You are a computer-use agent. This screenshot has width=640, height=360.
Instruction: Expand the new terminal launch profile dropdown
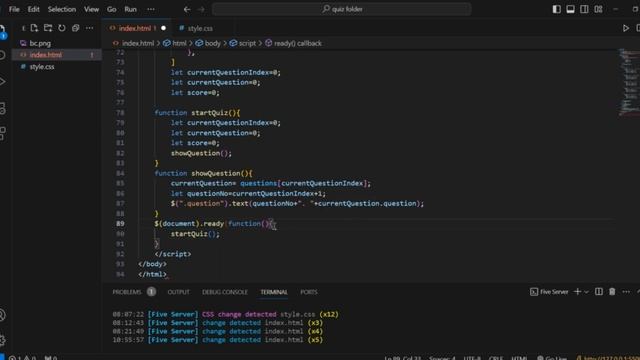[587, 292]
